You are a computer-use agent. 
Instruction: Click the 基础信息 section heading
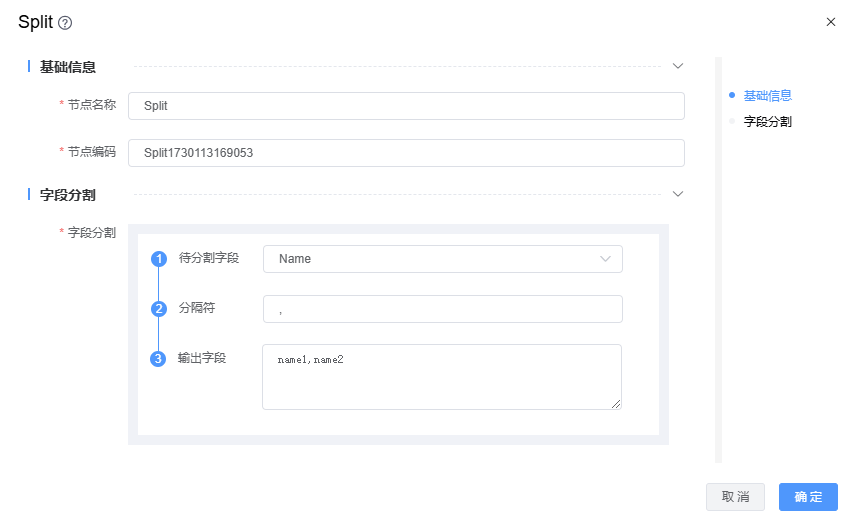tap(68, 67)
